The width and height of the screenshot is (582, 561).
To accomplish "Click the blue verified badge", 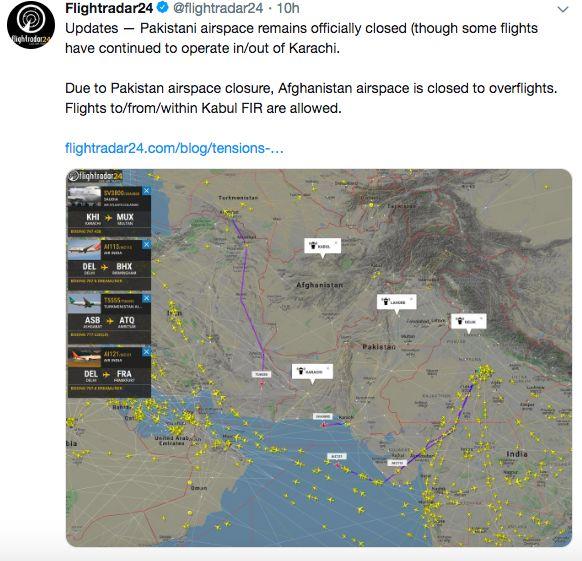I will [162, 7].
